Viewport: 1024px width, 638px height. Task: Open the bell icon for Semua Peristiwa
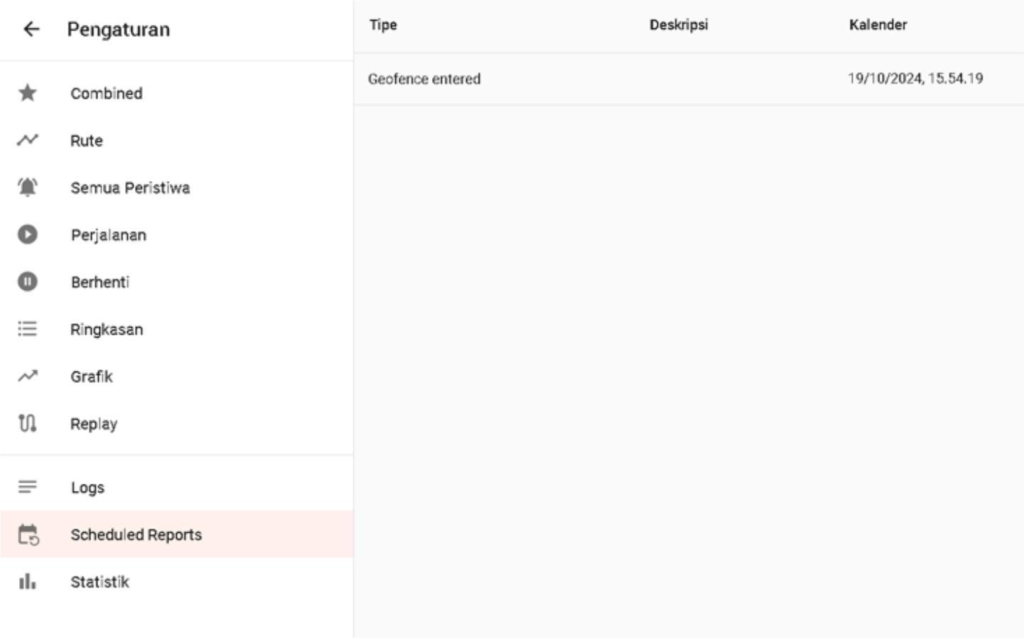tap(28, 188)
